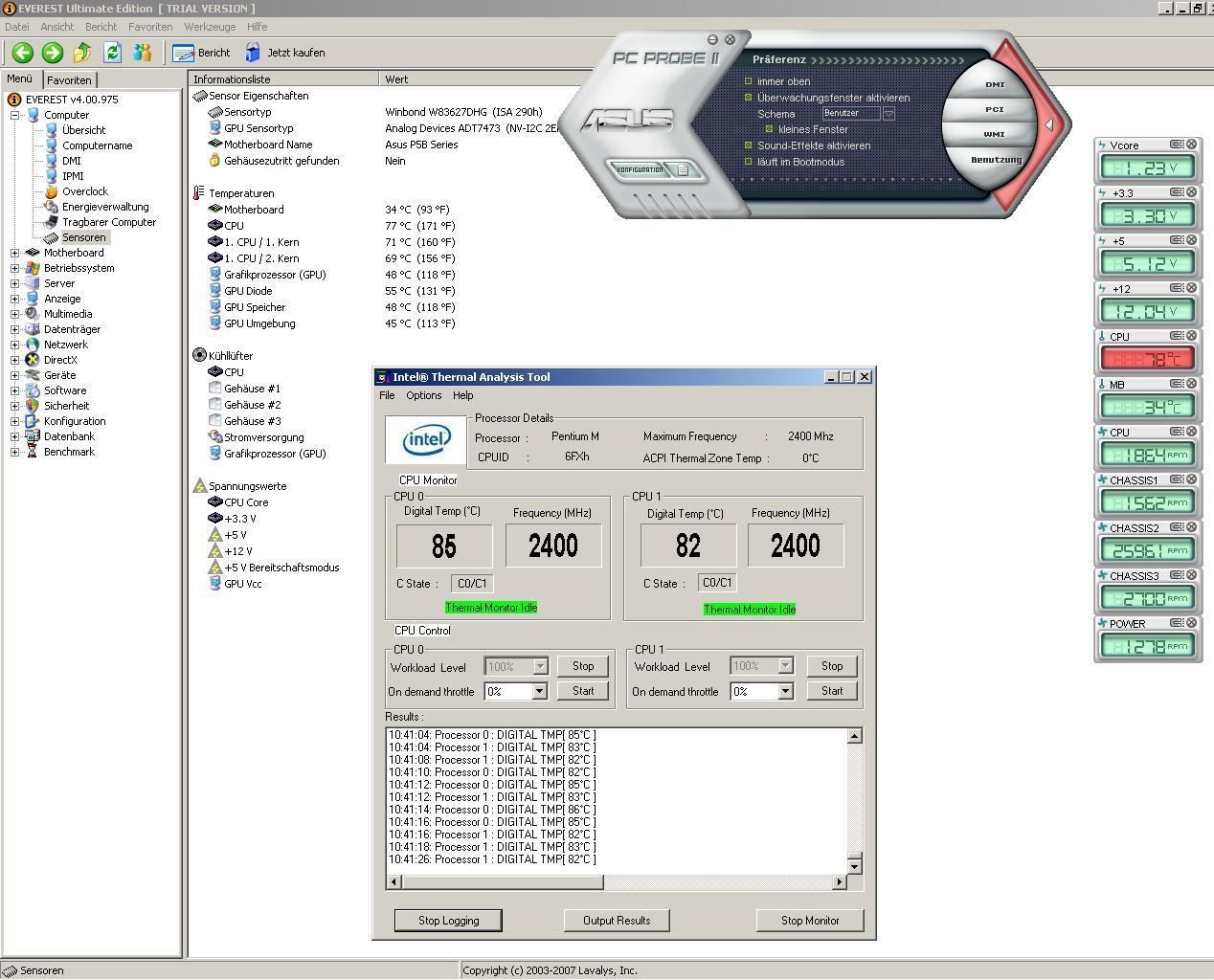The height and width of the screenshot is (980, 1214).
Task: Click Results box scroll-right arrow
Action: coord(840,881)
